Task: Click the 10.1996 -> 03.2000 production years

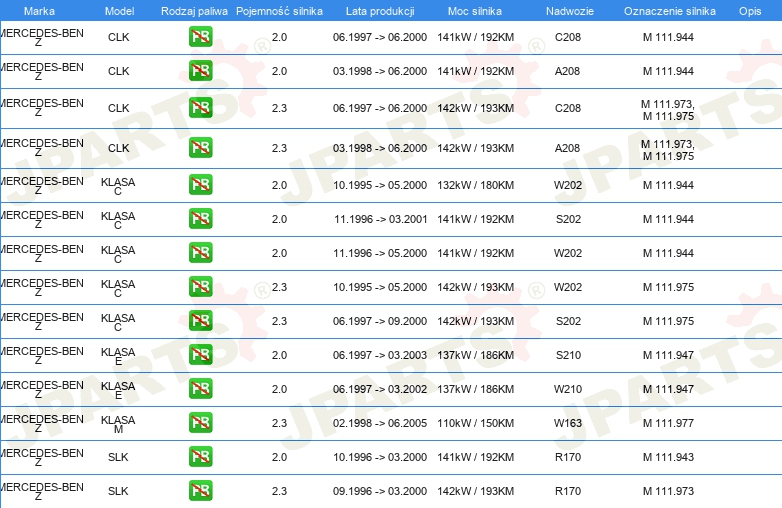Action: tap(380, 457)
